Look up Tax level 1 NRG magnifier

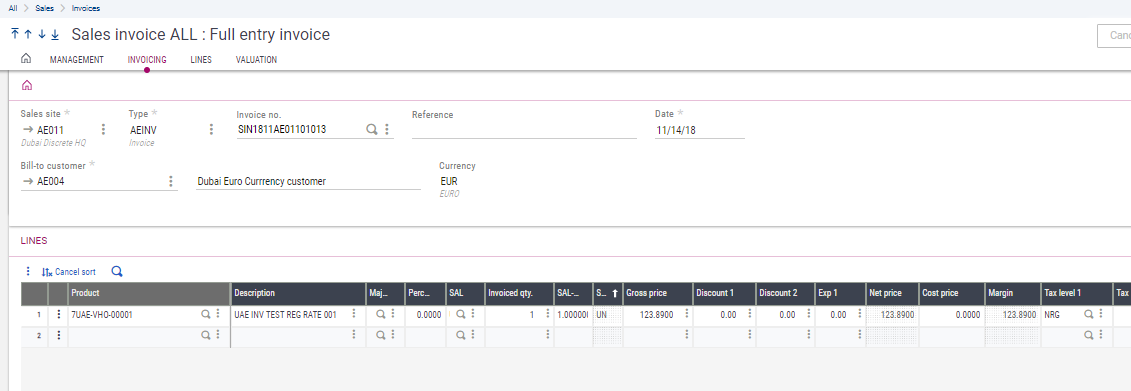click(x=1088, y=314)
